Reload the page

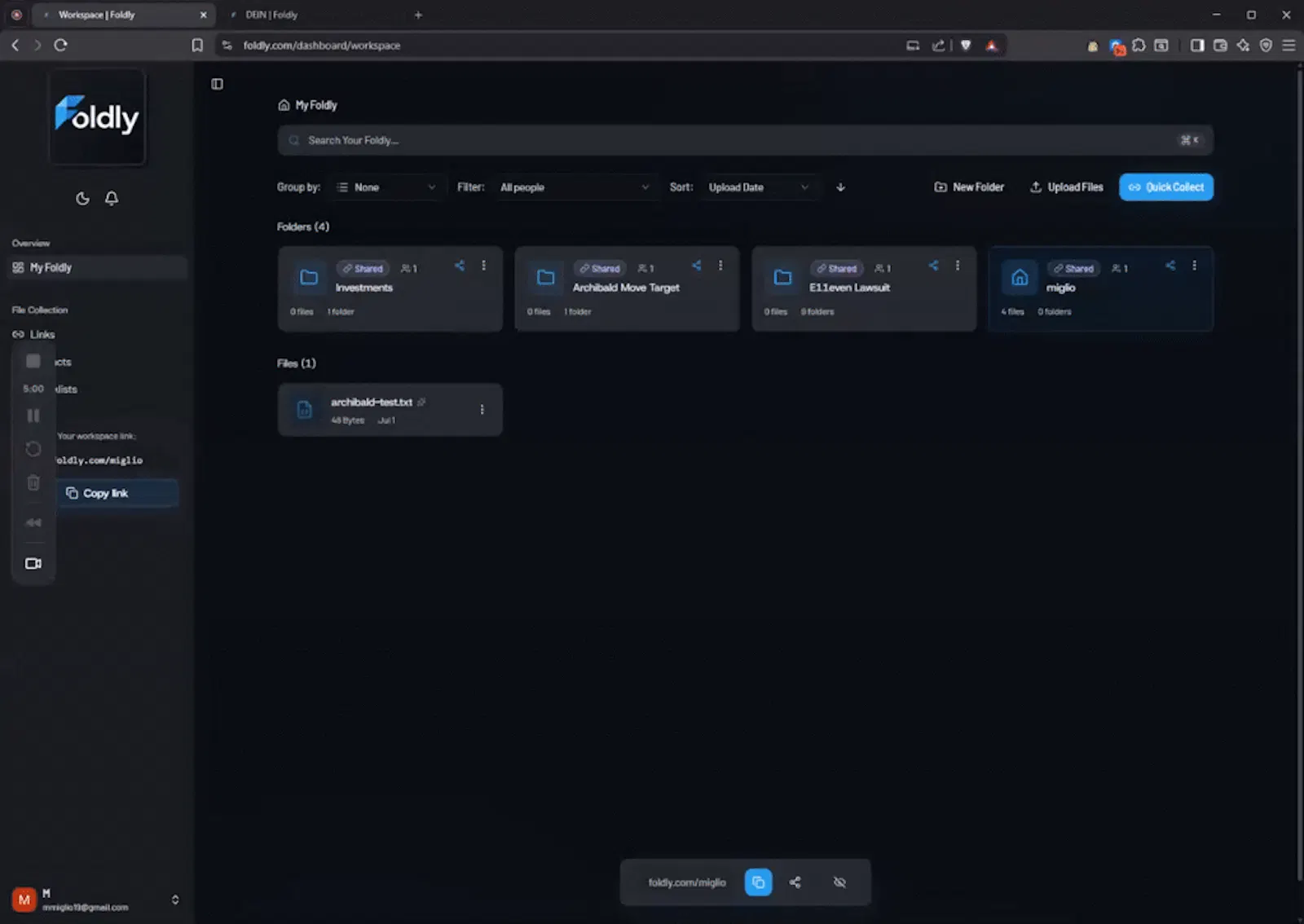[60, 46]
